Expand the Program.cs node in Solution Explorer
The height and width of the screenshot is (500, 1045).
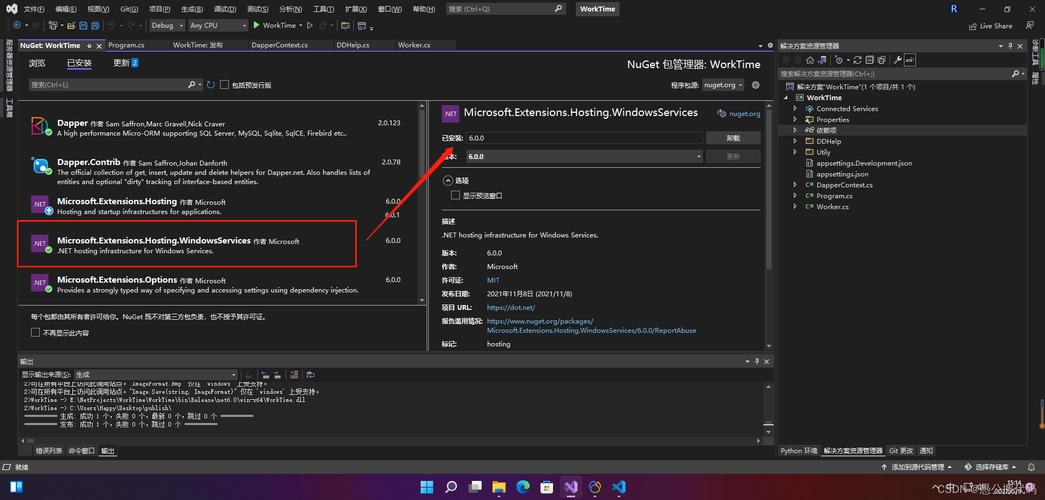click(x=795, y=196)
